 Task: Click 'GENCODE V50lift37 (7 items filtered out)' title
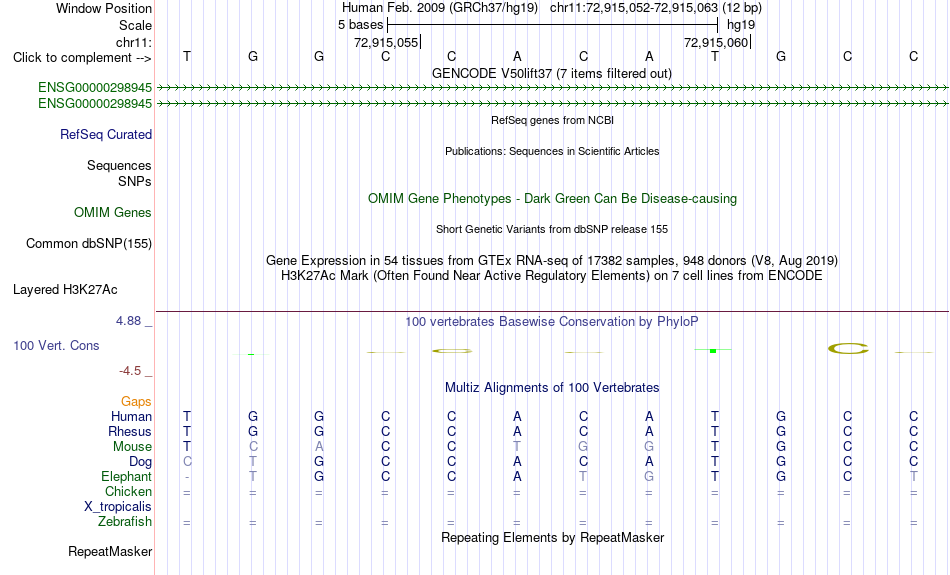point(552,73)
